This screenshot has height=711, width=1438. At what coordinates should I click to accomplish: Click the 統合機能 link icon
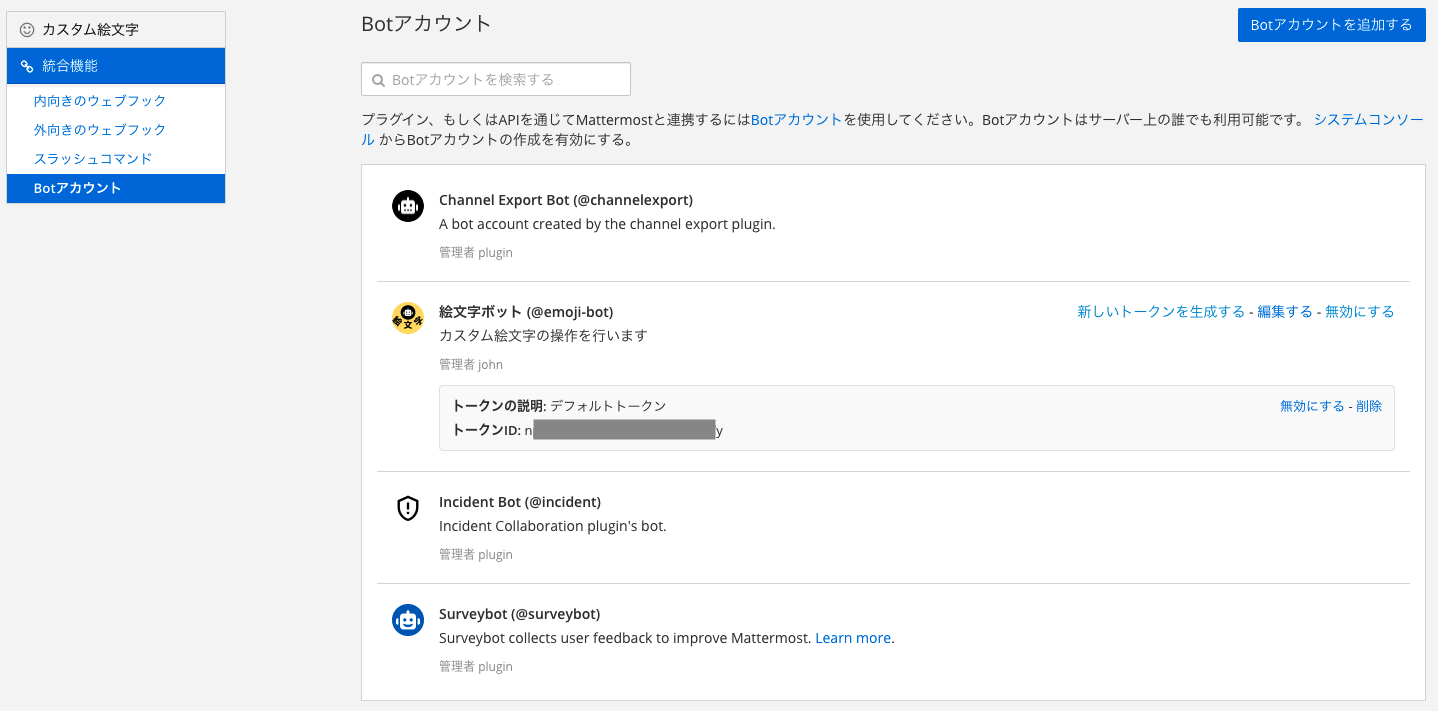27,66
